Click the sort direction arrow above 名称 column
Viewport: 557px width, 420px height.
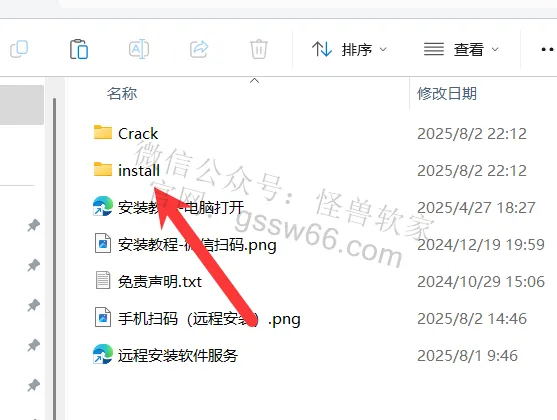point(254,81)
